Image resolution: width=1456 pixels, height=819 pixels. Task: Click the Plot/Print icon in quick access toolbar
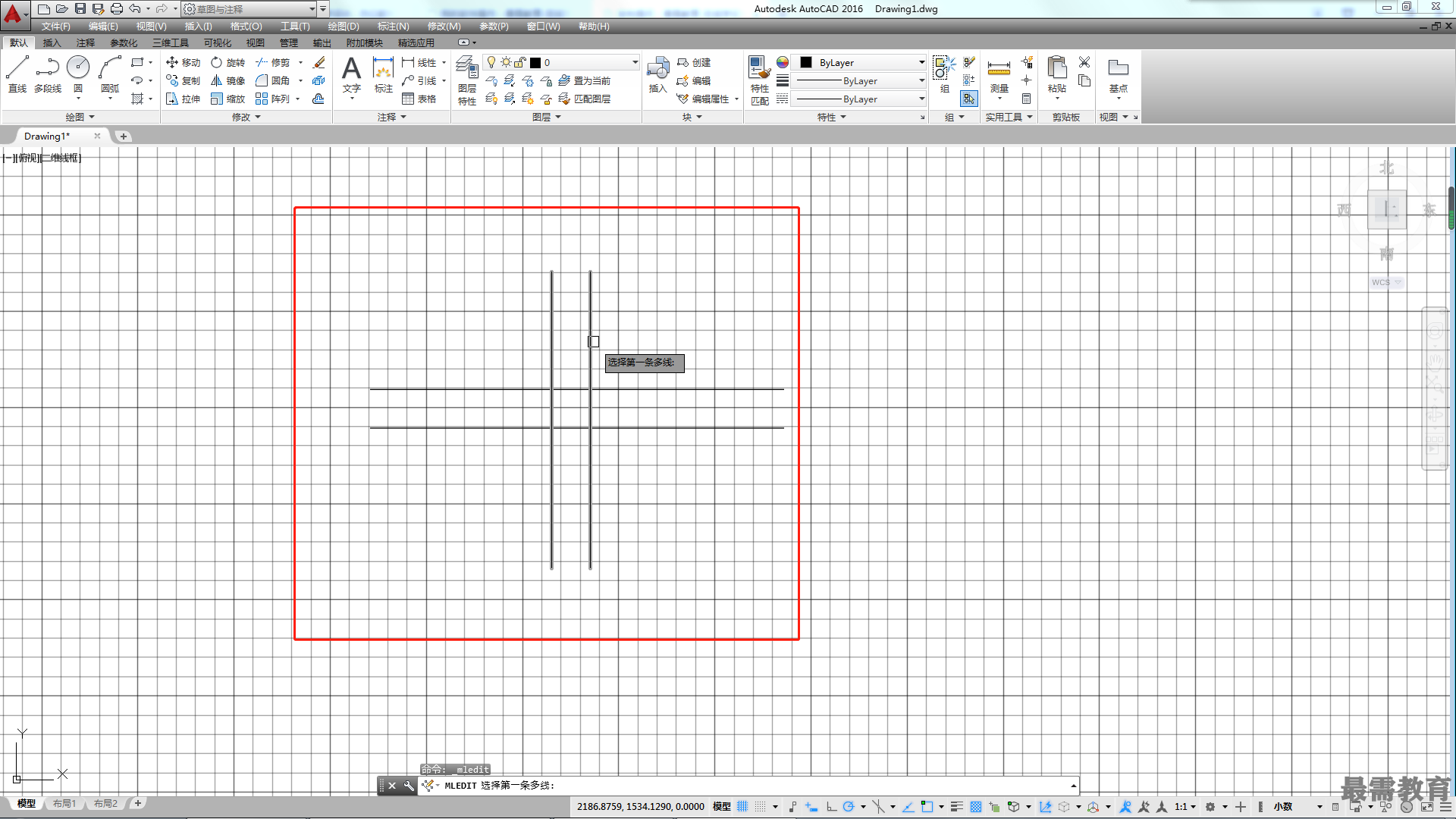click(116, 8)
